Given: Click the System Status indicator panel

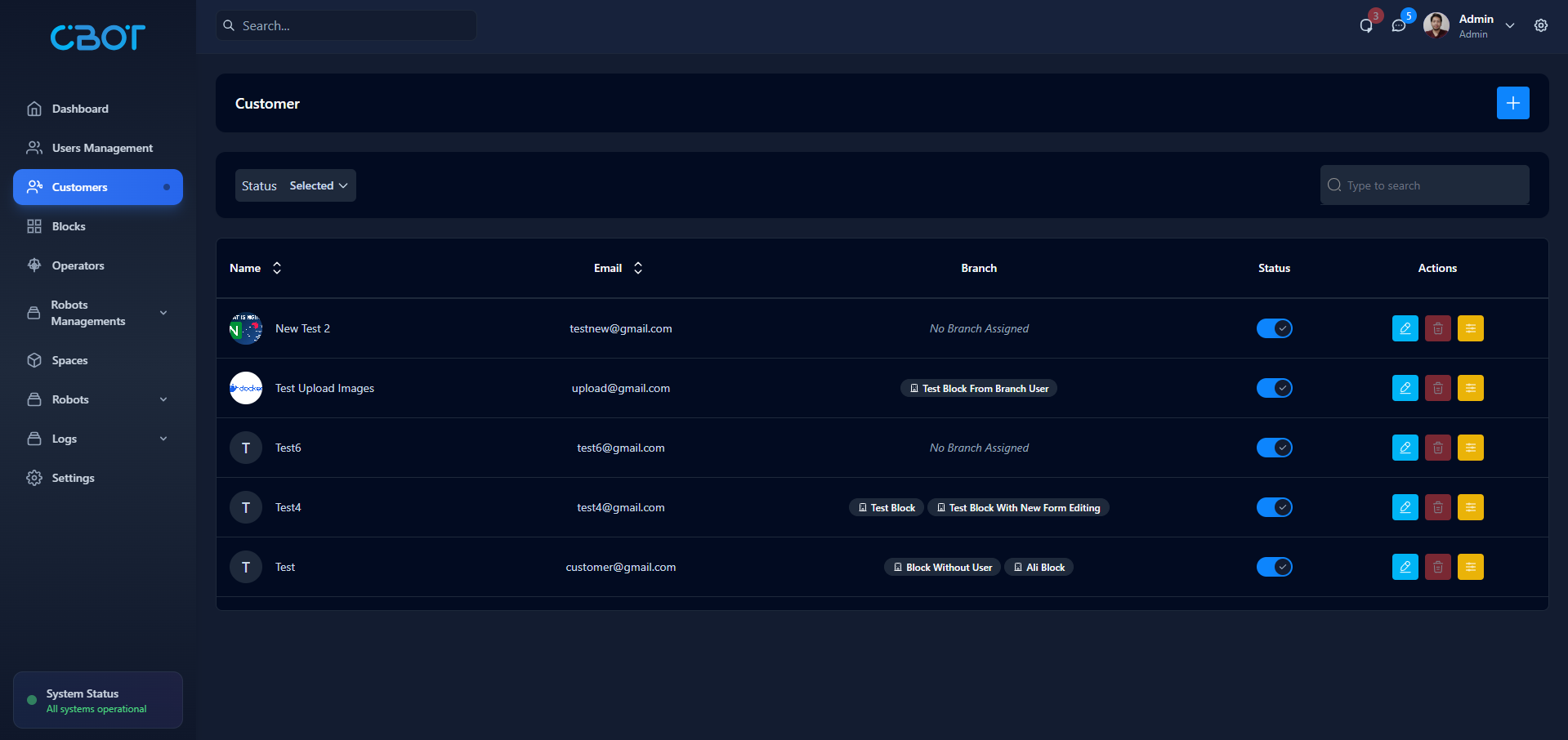Looking at the screenshot, I should pos(97,699).
